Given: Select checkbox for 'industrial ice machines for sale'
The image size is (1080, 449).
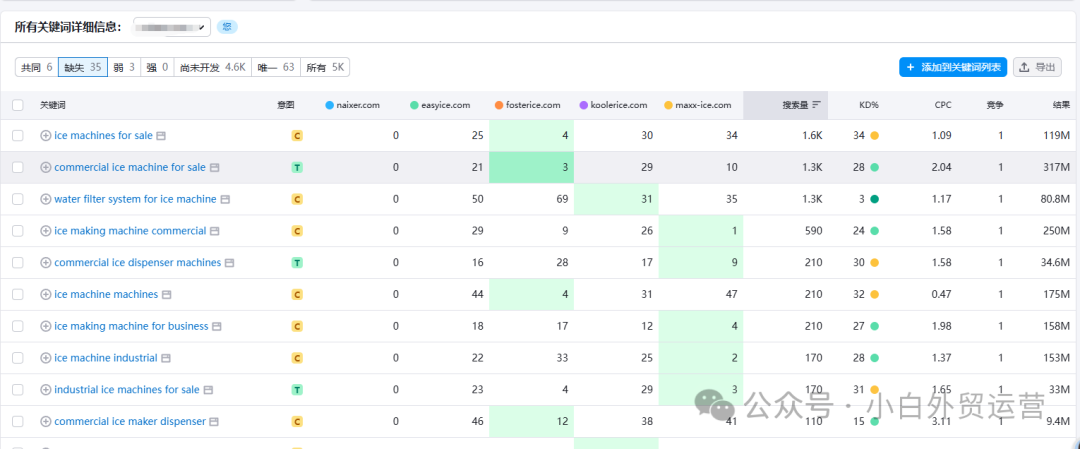Looking at the screenshot, I should coord(18,390).
